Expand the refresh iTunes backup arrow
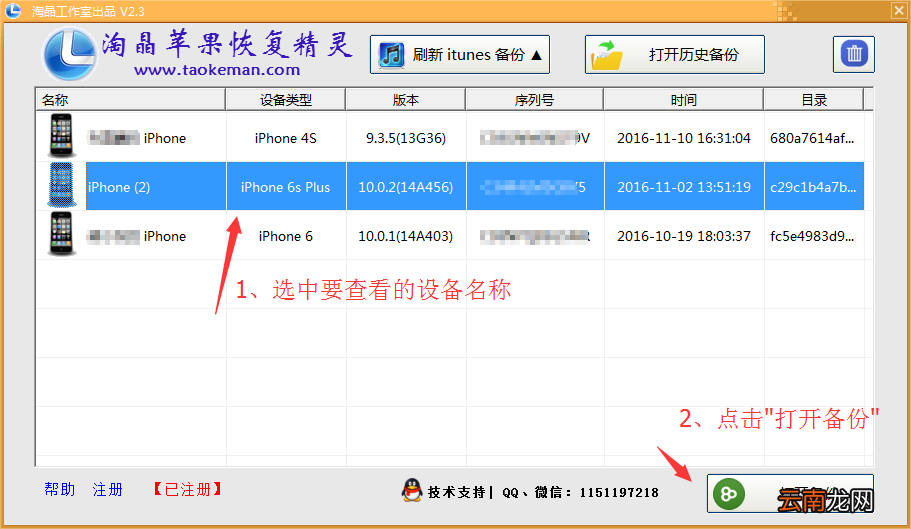Viewport: 911px width, 529px height. (537, 55)
